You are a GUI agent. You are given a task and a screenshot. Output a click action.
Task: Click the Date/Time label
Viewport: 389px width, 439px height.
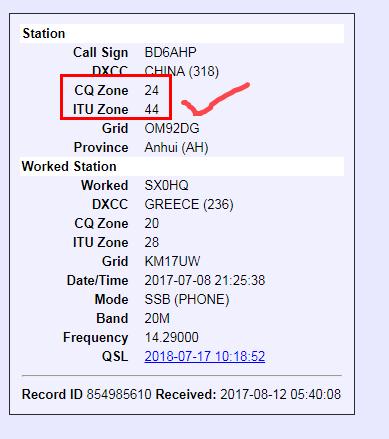[97, 280]
